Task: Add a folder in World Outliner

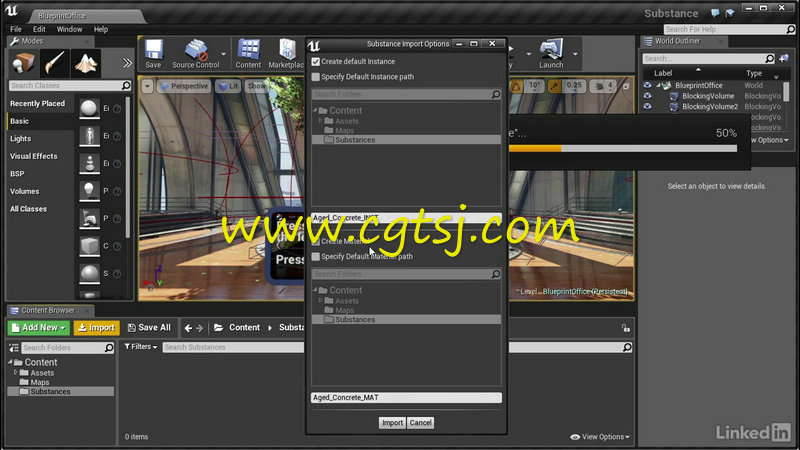Action: pos(784,58)
